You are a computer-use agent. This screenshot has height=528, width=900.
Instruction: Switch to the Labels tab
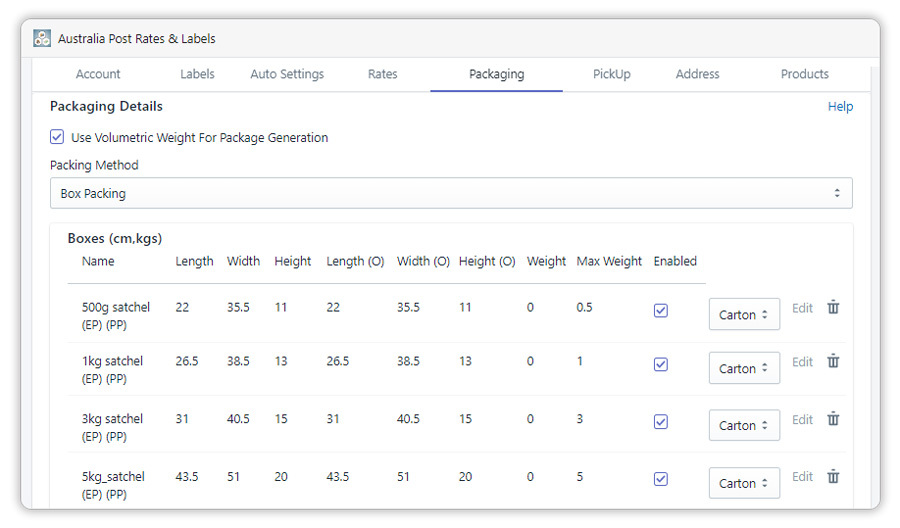(197, 74)
